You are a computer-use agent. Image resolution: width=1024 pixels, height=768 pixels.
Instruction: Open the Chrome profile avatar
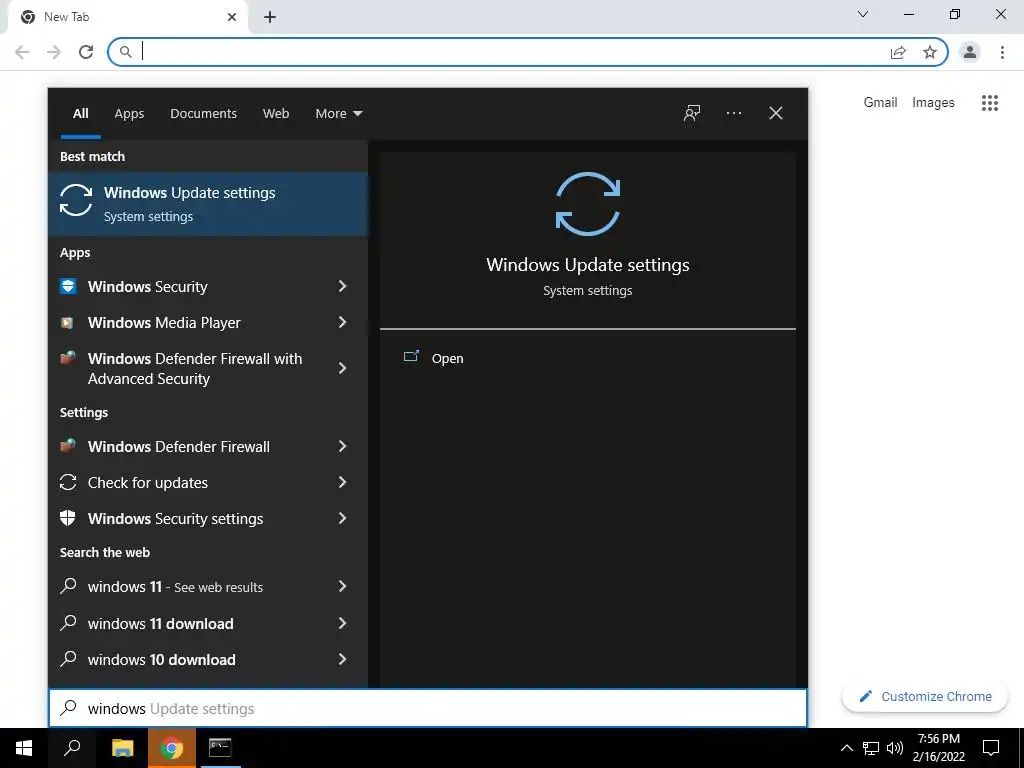coord(970,52)
